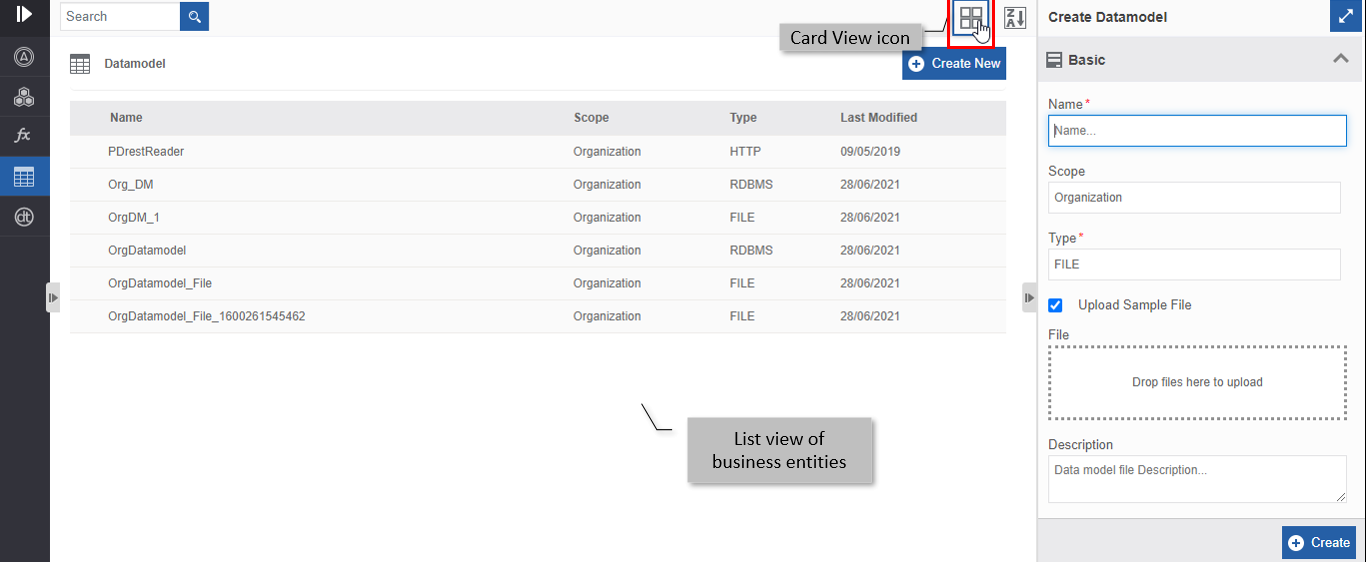Open the Type FILE dropdown
This screenshot has height=562, width=1366.
pyautogui.click(x=1194, y=264)
